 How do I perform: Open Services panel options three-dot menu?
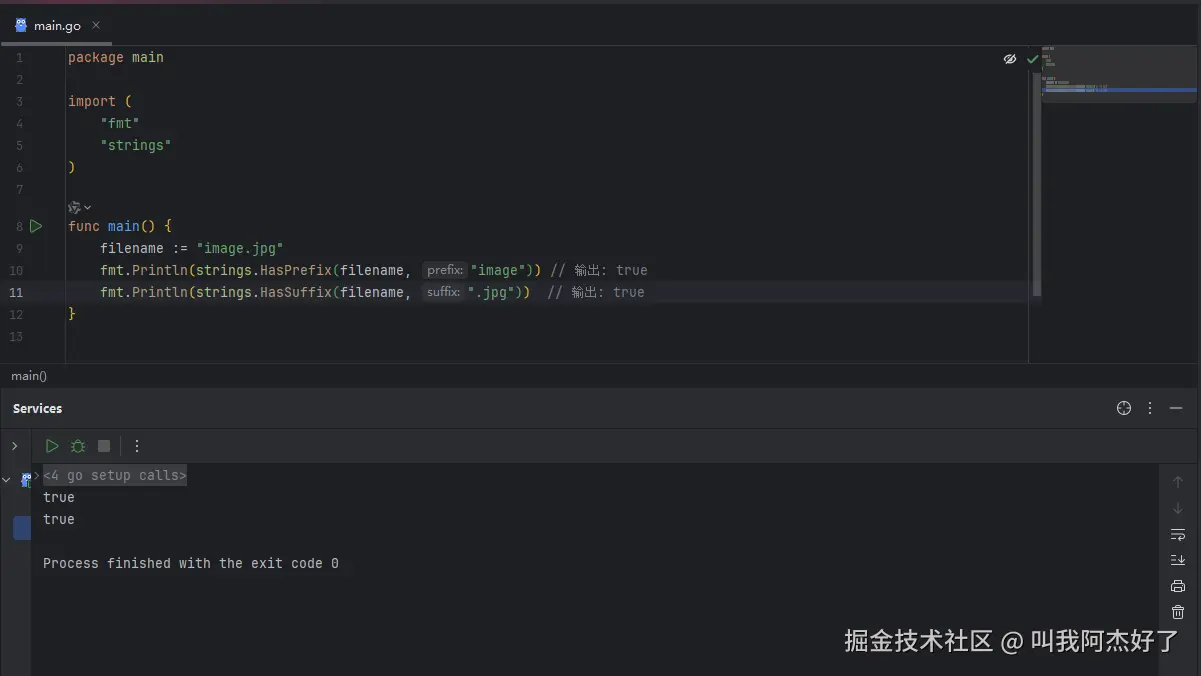tap(1150, 408)
